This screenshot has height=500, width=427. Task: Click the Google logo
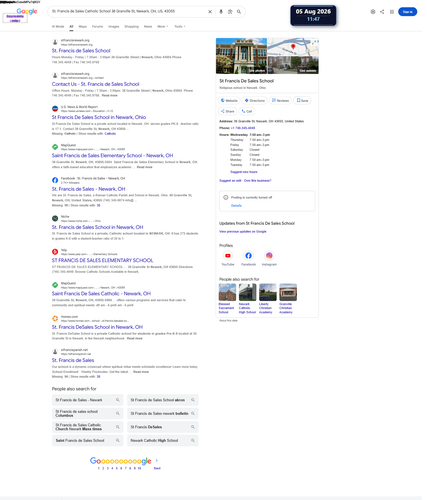tap(27, 11)
